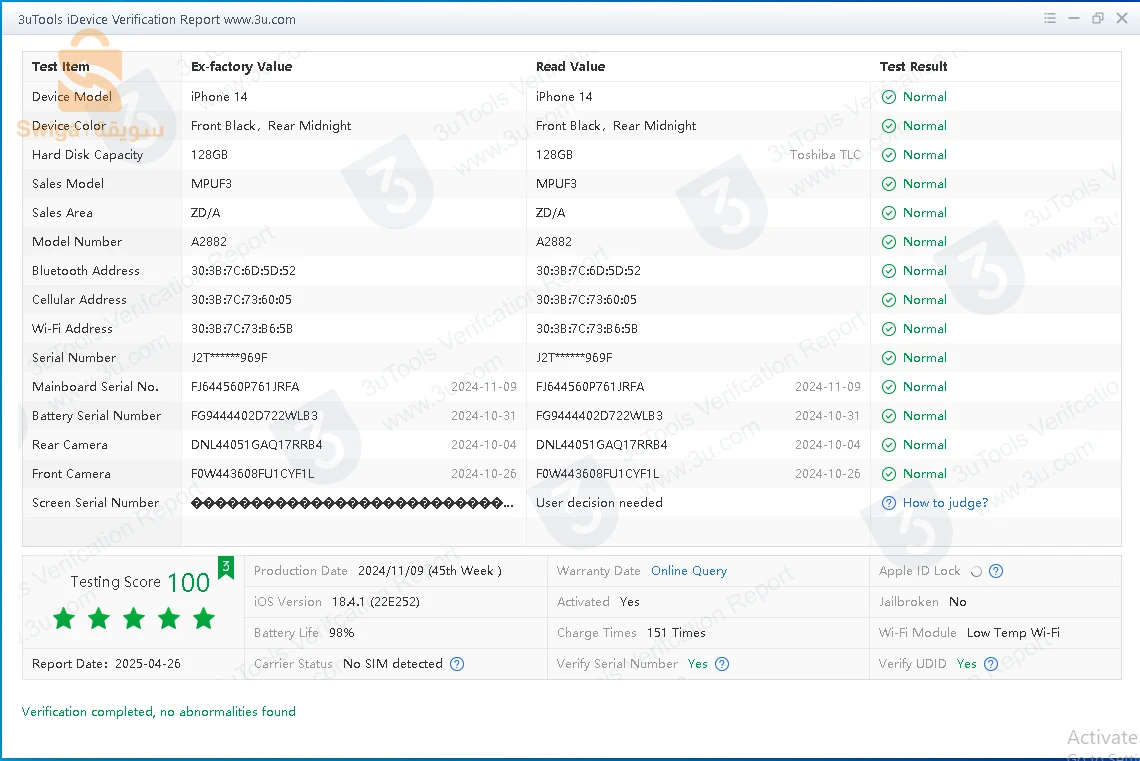Screen dimensions: 1140x761
Task: Click the Report Date 2025-04-26 text
Action: click(x=106, y=664)
